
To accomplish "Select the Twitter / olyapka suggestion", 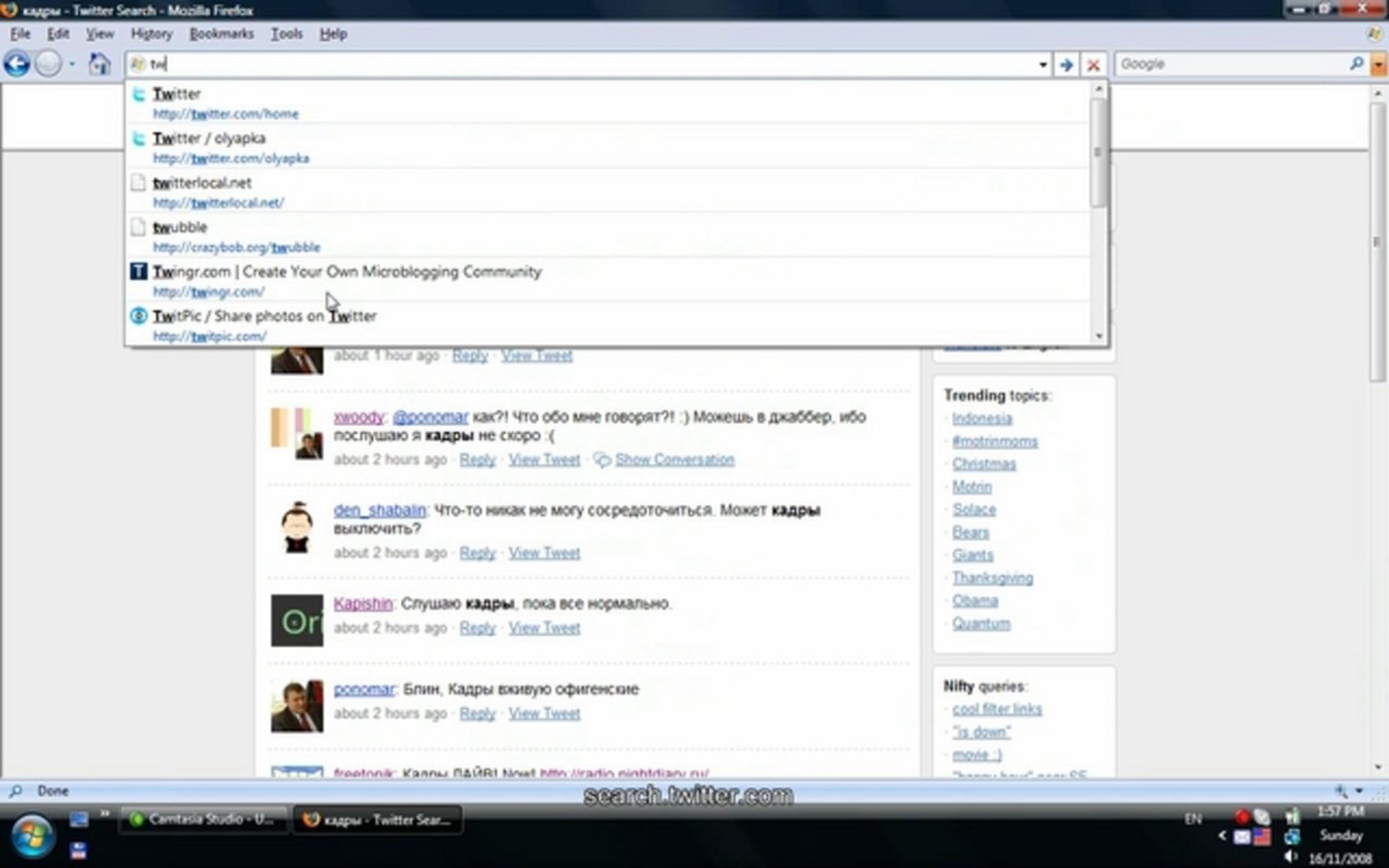I will click(x=608, y=147).
